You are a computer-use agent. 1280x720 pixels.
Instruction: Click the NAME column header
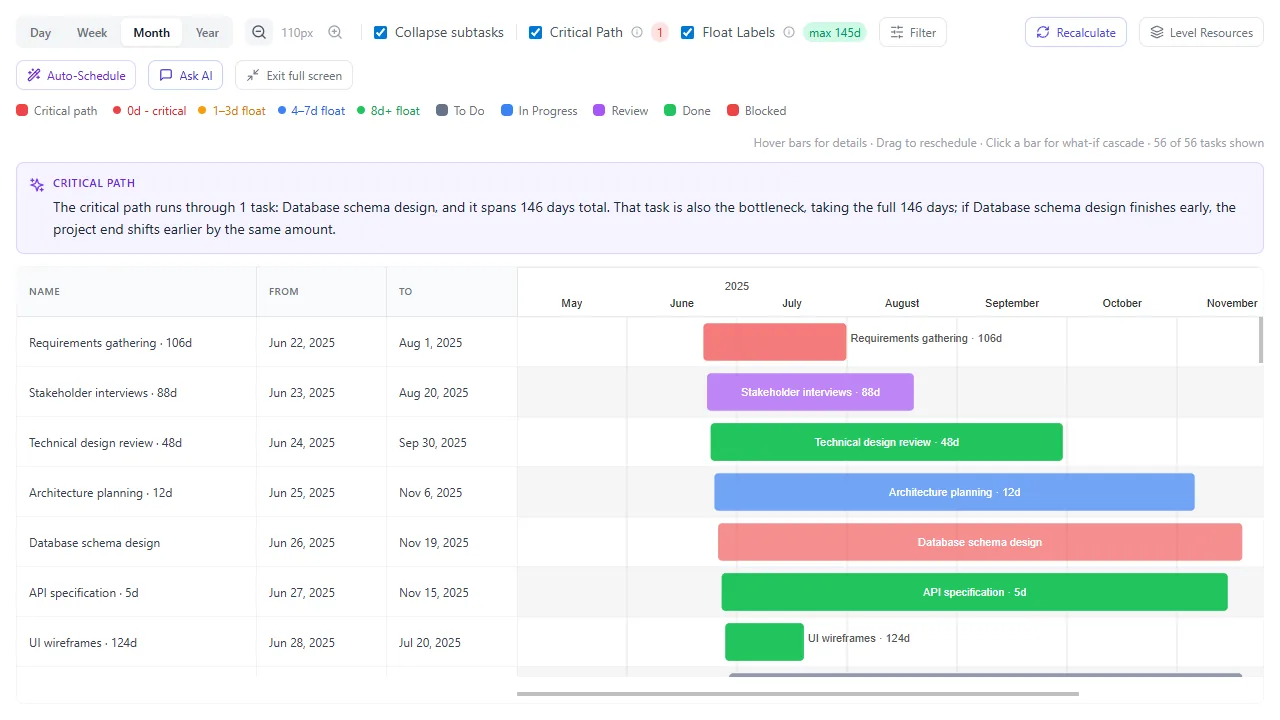[136, 292]
